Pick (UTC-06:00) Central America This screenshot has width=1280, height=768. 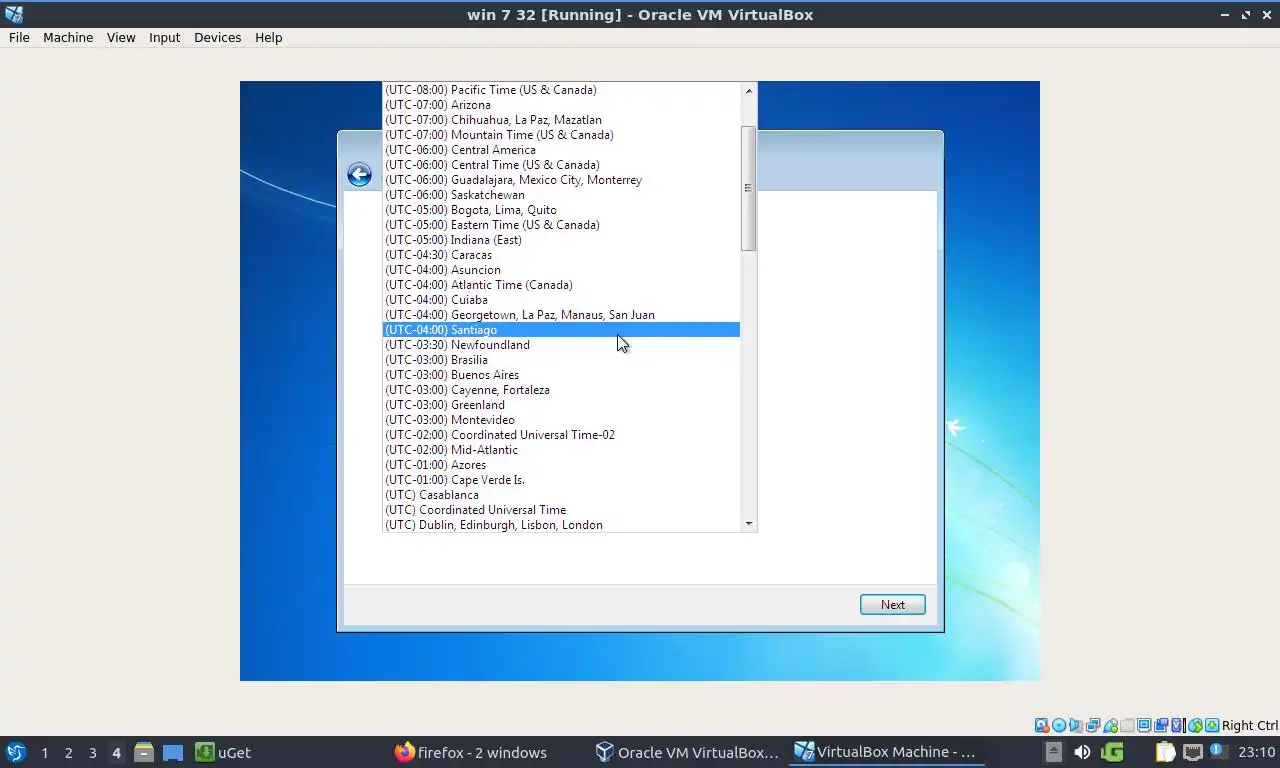(x=561, y=150)
